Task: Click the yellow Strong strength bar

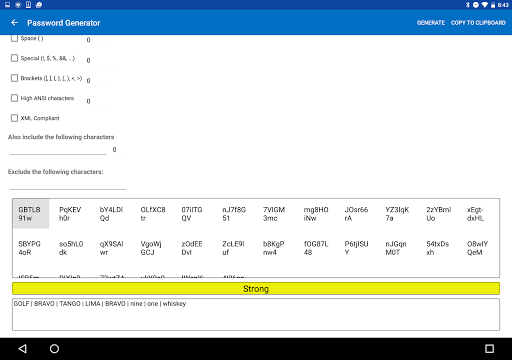Action: pyautogui.click(x=256, y=289)
